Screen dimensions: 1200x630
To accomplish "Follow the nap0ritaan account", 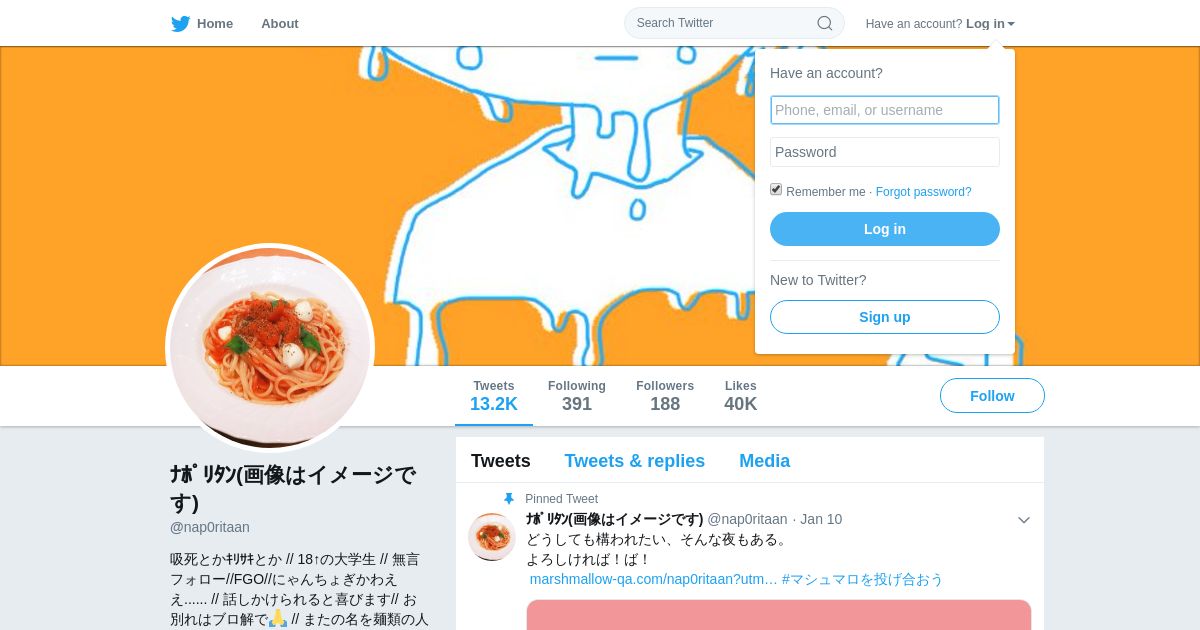I will click(992, 396).
